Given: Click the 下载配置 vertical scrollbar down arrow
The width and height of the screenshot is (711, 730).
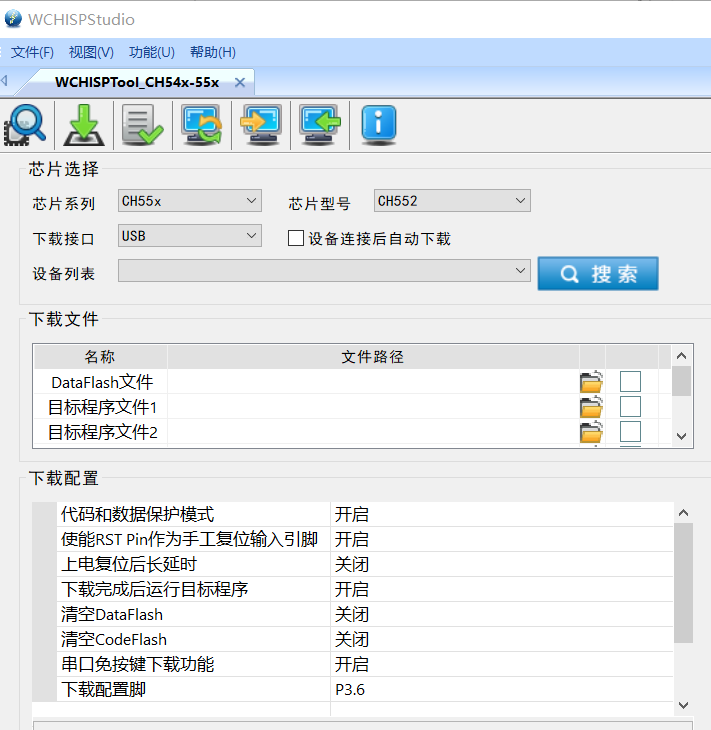Looking at the screenshot, I should coord(683,705).
